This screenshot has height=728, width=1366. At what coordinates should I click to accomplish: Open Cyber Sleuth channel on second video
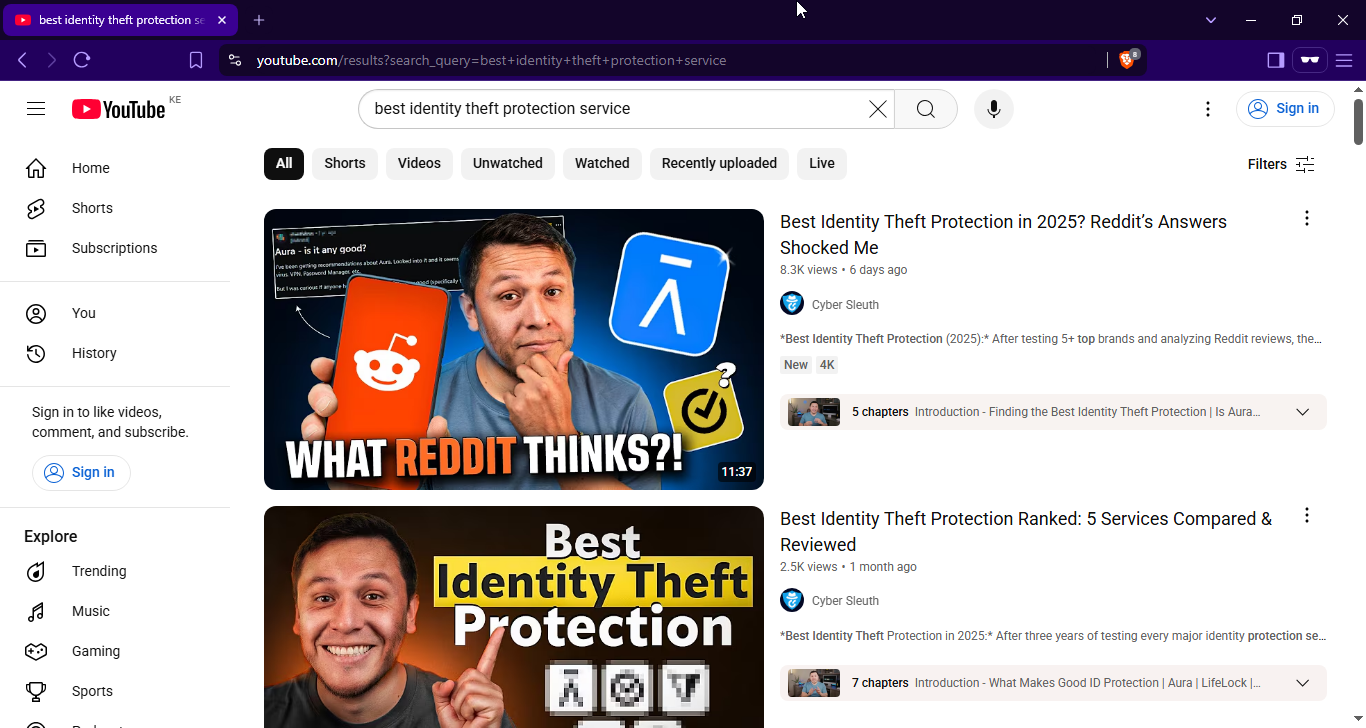tap(845, 601)
